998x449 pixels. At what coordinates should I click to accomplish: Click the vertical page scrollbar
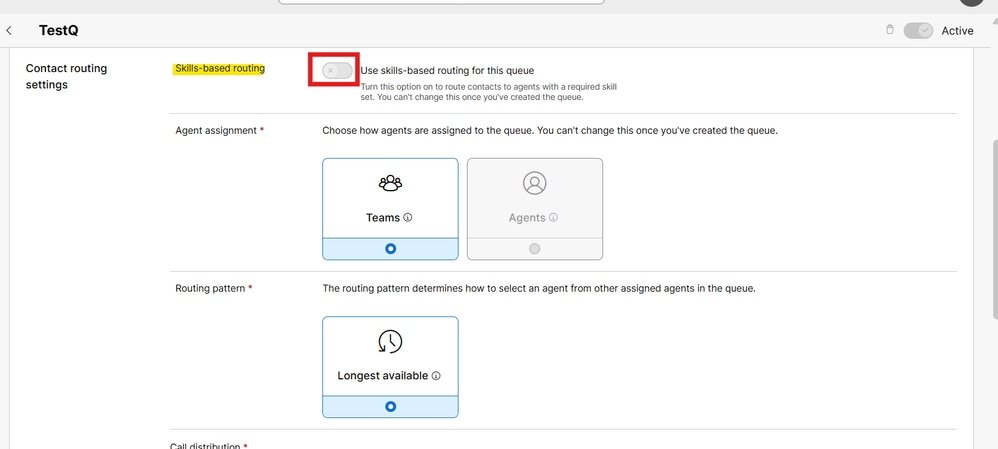pyautogui.click(x=994, y=229)
